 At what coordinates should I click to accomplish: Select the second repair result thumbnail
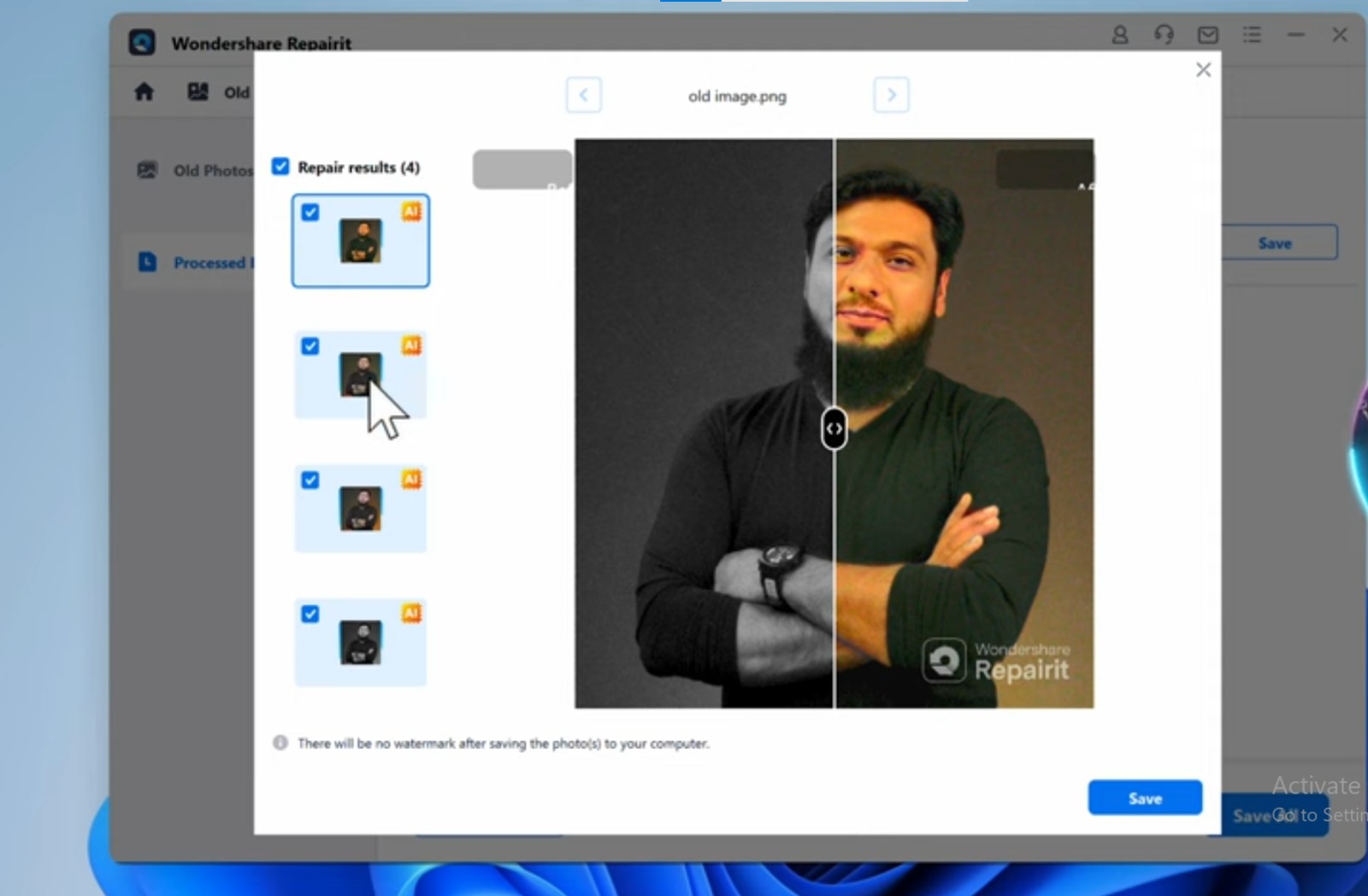point(360,374)
